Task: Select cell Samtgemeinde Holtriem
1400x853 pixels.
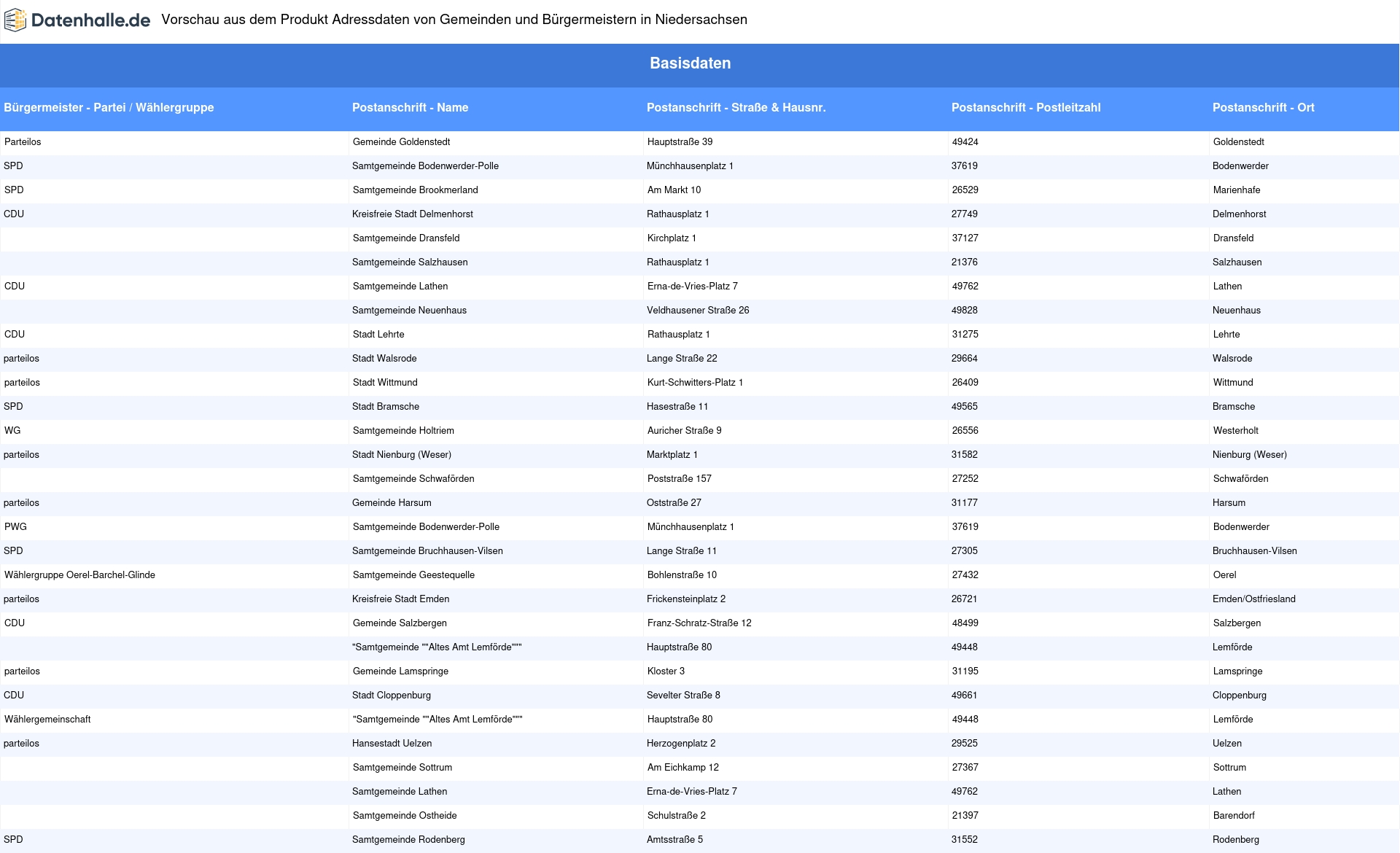Action: coord(403,431)
